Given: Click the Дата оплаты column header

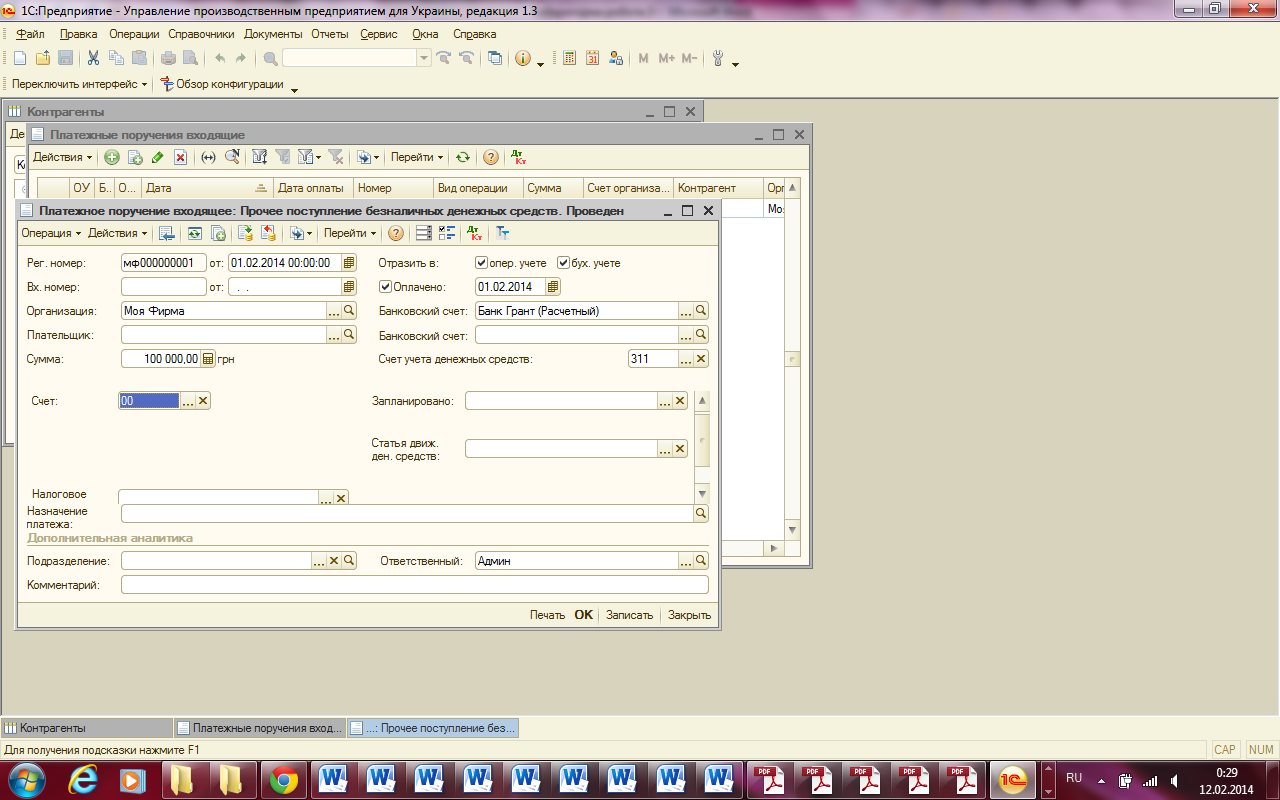Looking at the screenshot, I should tap(313, 188).
